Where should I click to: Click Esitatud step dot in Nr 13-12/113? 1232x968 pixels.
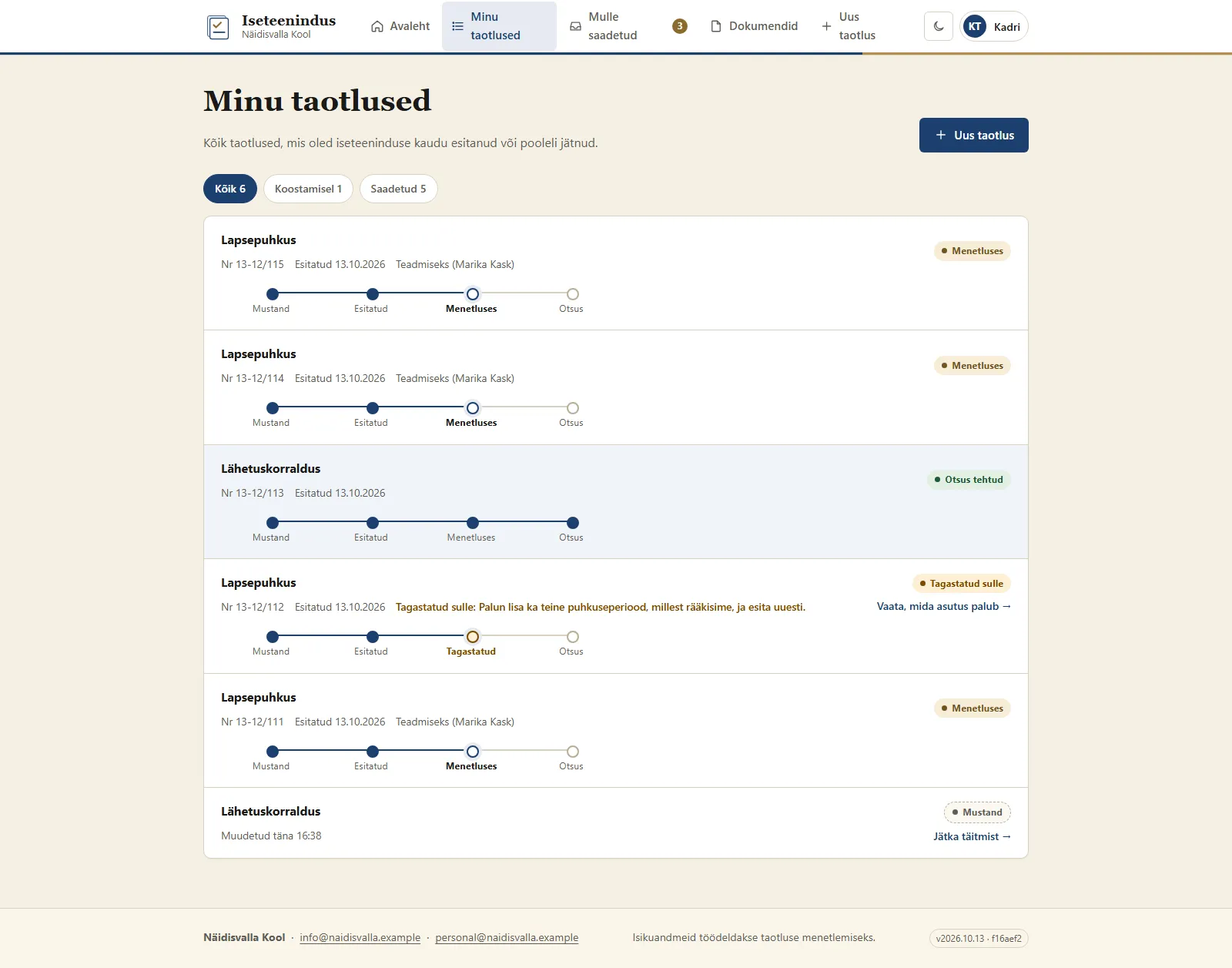click(373, 523)
